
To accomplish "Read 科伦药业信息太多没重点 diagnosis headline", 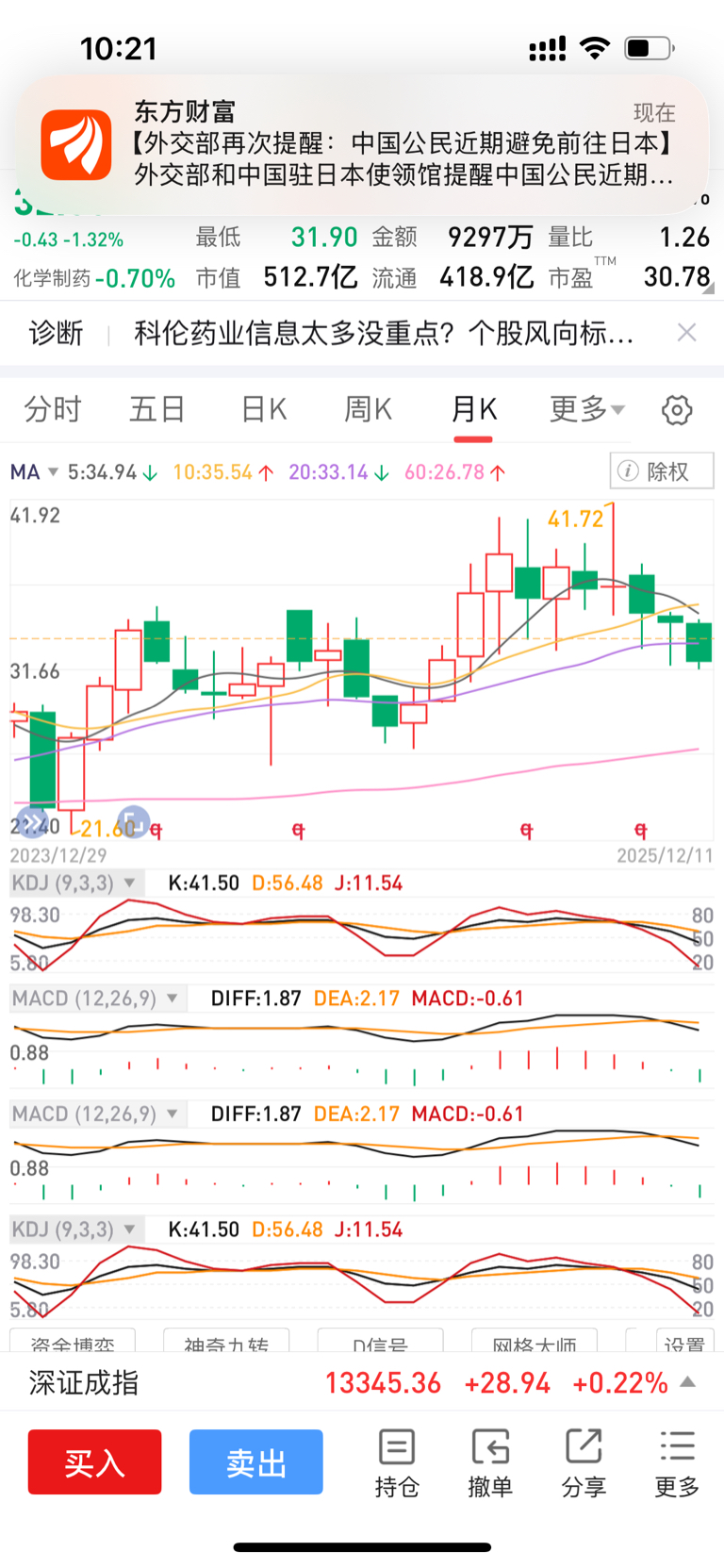I will (384, 333).
